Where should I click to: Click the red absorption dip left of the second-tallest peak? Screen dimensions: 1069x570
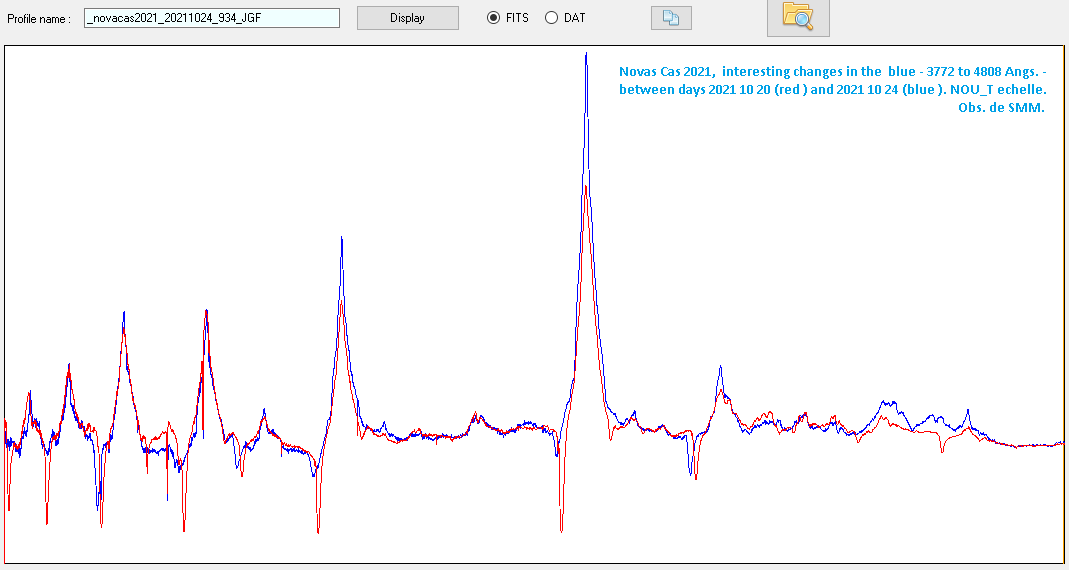tap(318, 530)
